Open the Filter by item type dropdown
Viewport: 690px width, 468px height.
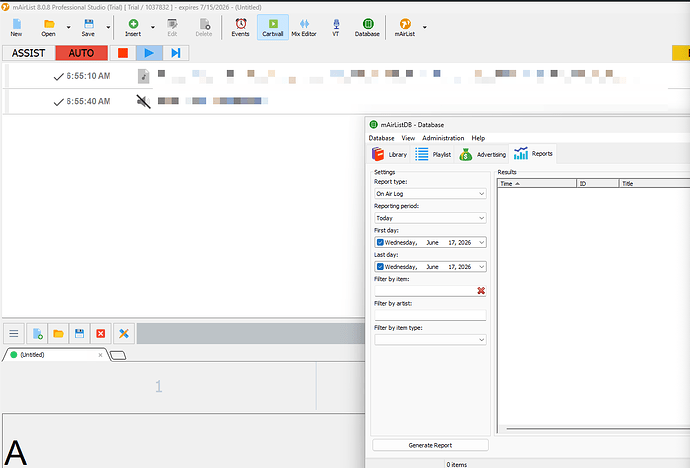[430, 340]
